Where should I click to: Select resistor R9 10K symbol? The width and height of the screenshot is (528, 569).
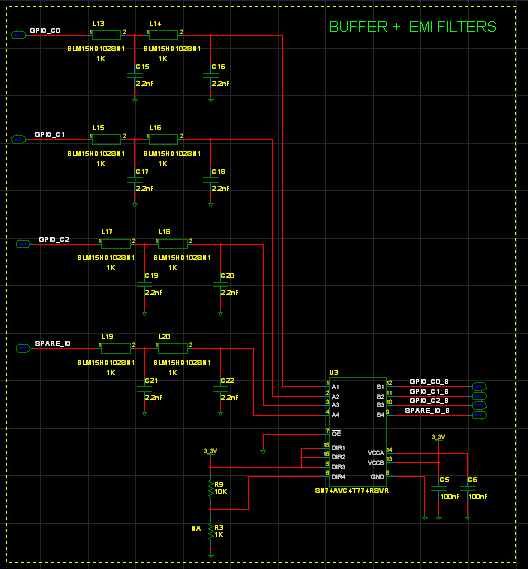[x=210, y=488]
